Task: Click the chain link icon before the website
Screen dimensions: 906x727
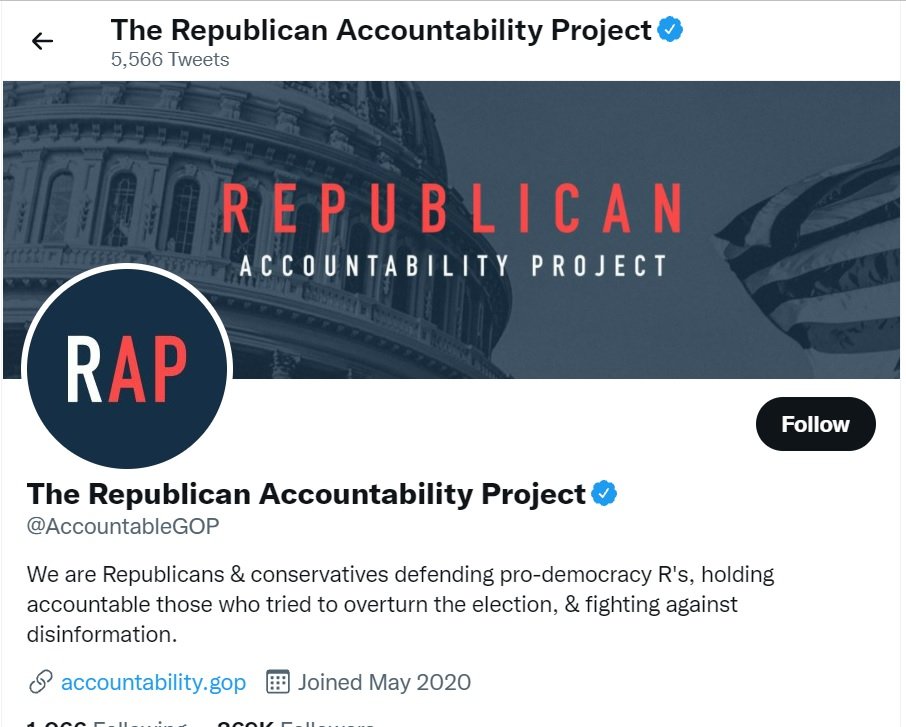Action: pos(40,683)
